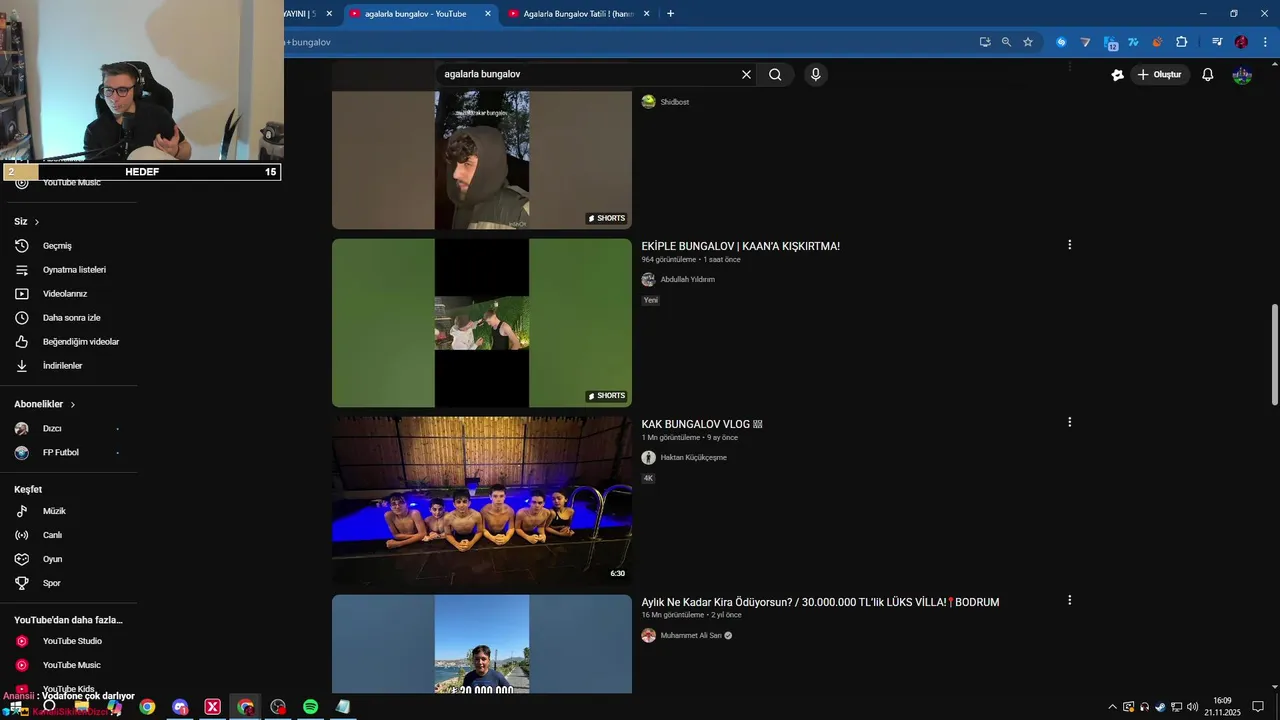Expand the Siz section
Image resolution: width=1280 pixels, height=720 pixels.
(27, 222)
